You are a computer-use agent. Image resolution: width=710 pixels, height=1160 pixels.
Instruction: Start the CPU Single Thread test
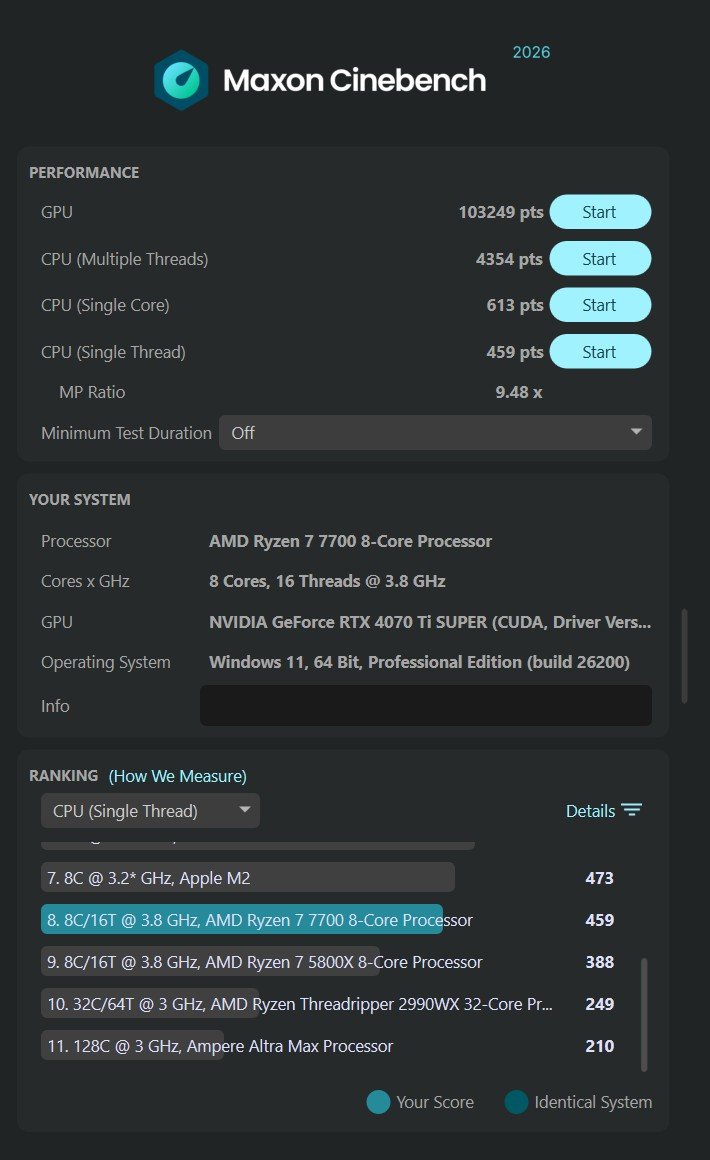(x=600, y=352)
